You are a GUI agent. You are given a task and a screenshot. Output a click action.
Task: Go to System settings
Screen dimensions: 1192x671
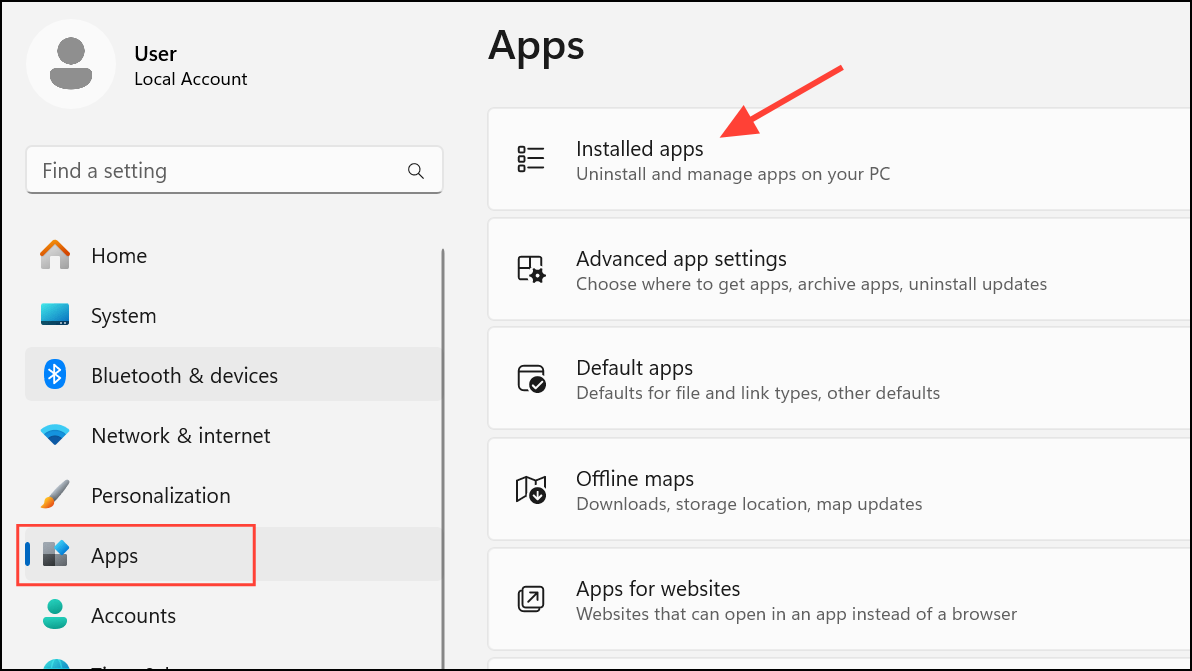click(123, 316)
